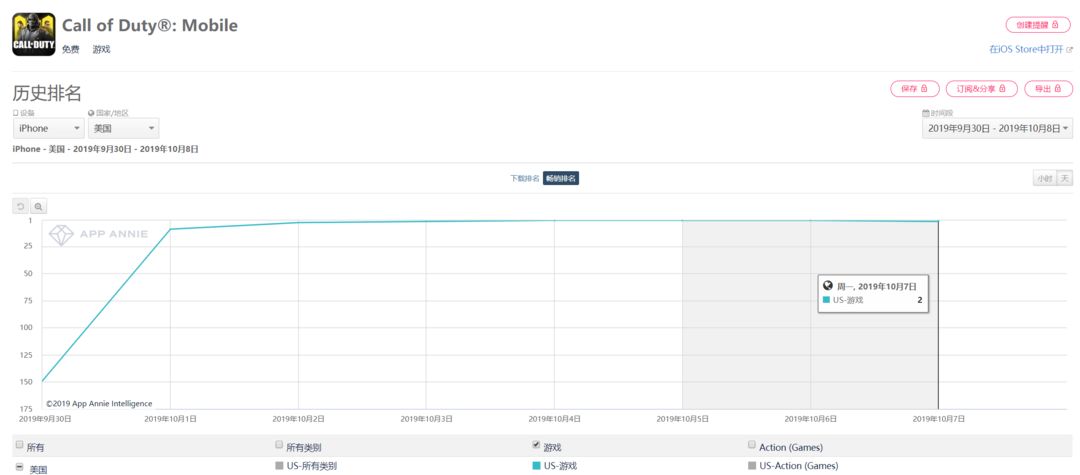Click the 订阅&分享 button

pos(982,89)
